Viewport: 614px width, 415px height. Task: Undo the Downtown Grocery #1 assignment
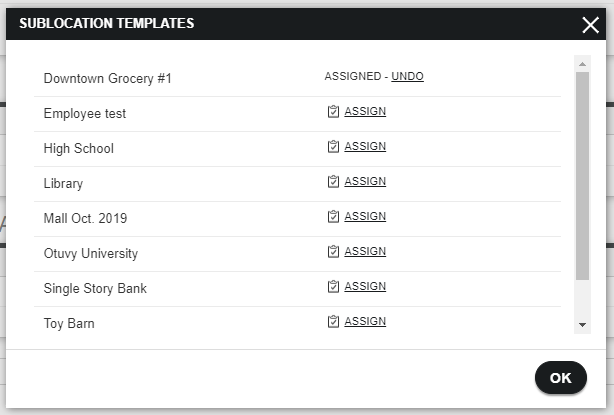tap(407, 76)
